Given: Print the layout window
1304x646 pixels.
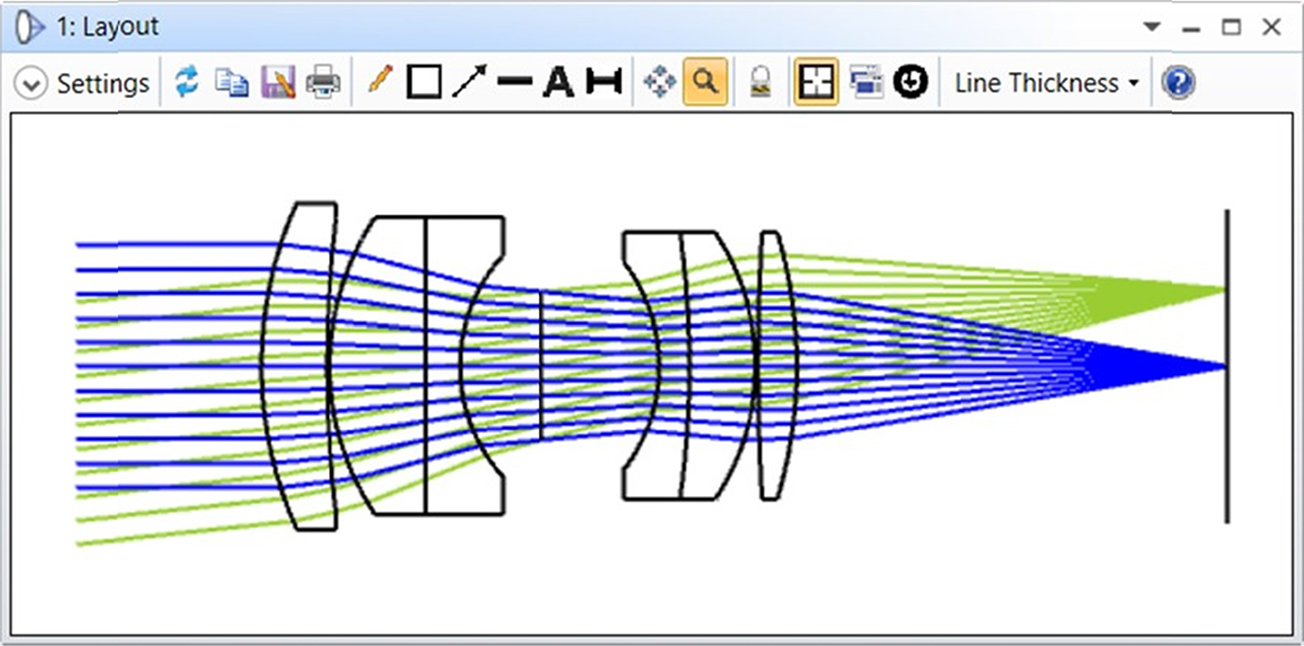Looking at the screenshot, I should [x=323, y=83].
